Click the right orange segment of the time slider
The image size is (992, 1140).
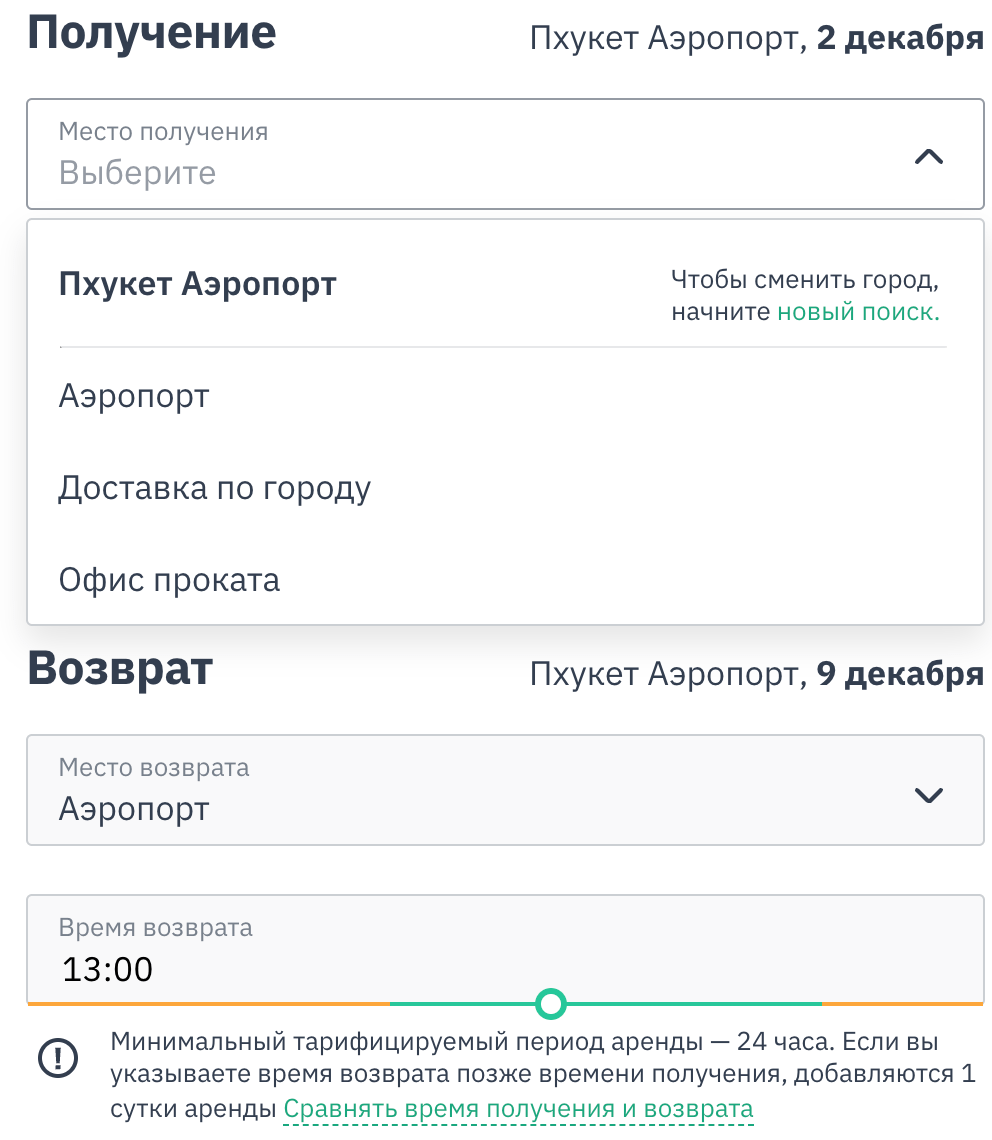tap(903, 1003)
